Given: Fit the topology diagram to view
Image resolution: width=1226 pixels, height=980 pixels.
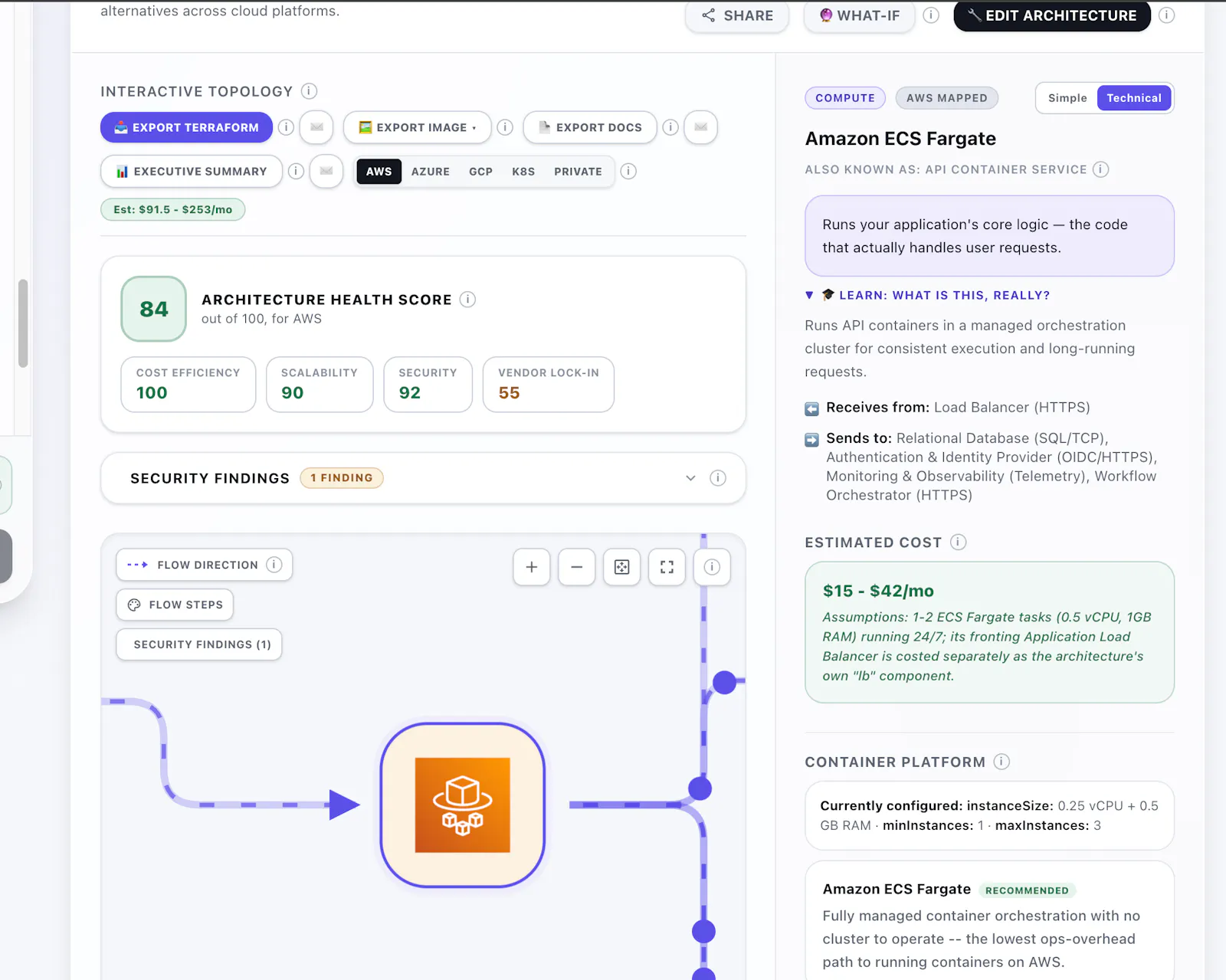Looking at the screenshot, I should 622,567.
